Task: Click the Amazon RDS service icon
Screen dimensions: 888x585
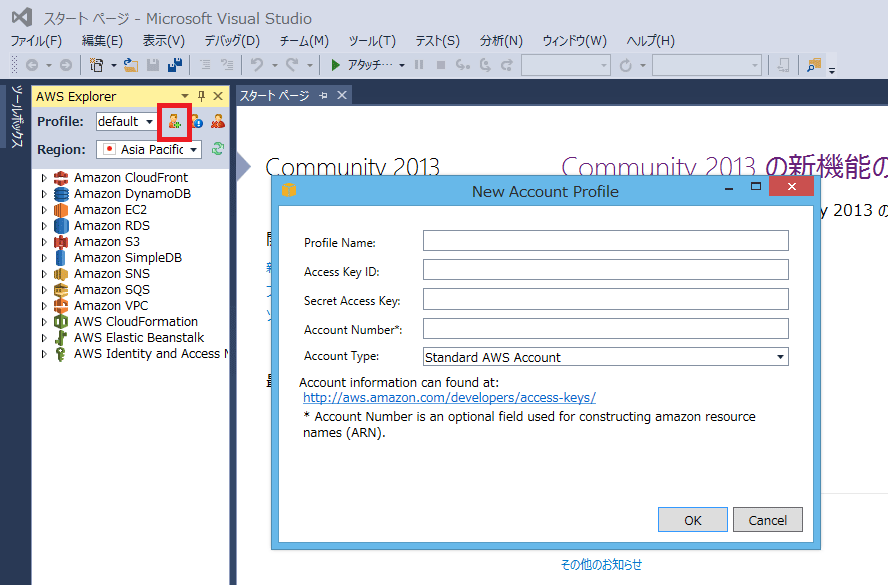Action: [x=61, y=225]
